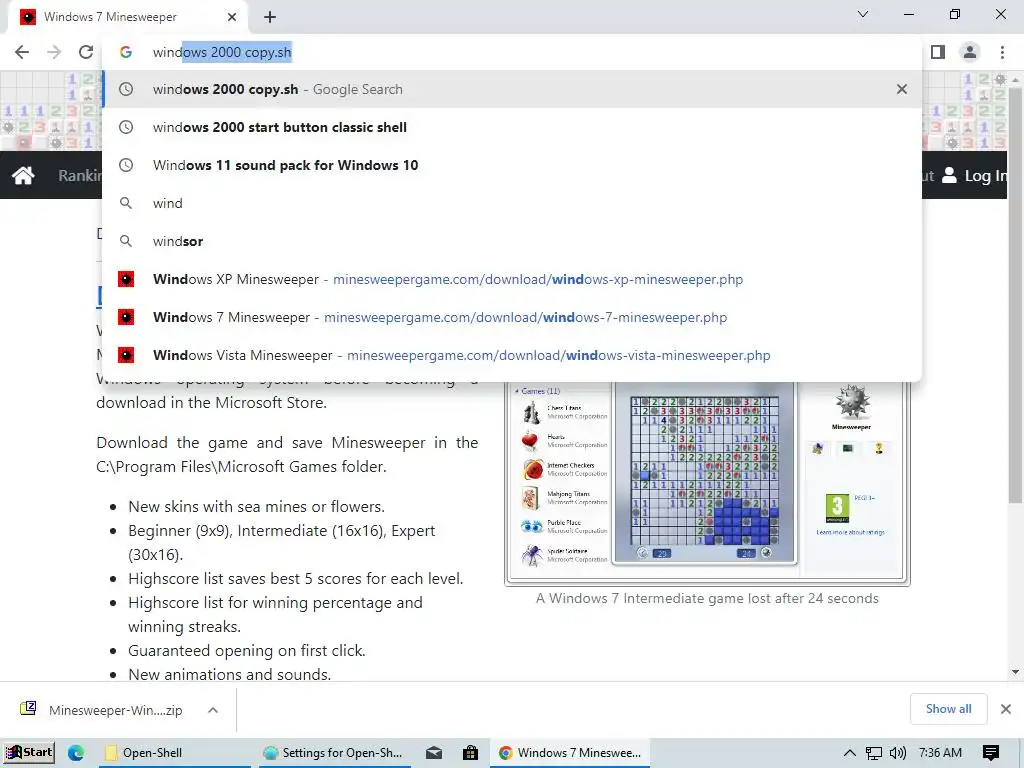Click the home icon in site navbar

[x=23, y=175]
